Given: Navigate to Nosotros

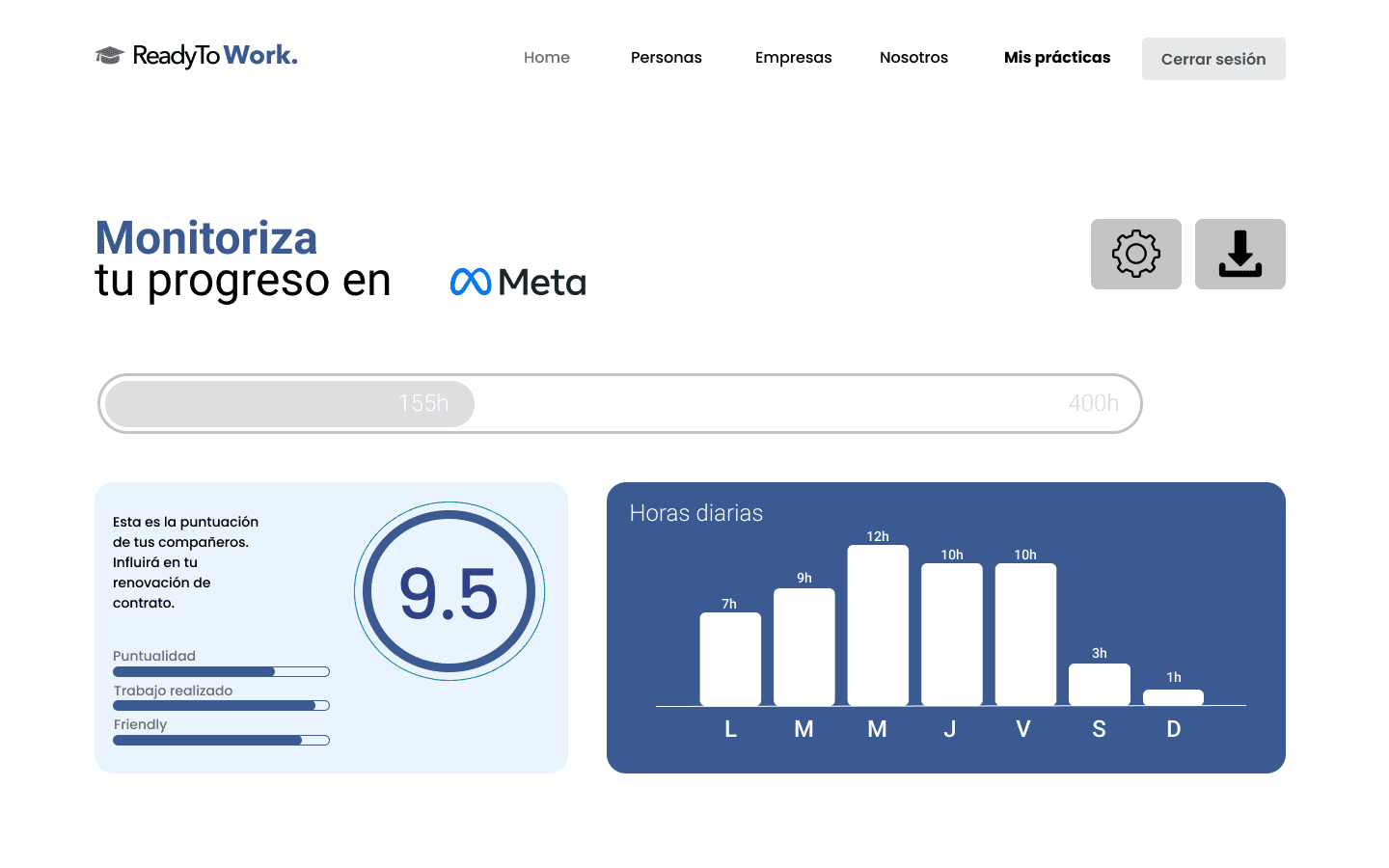Looking at the screenshot, I should click(913, 58).
